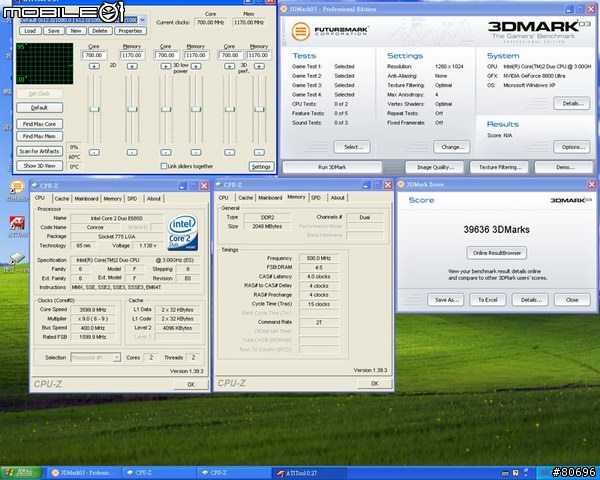
Task: Open the 3DMark desktop shortcut icon
Action: click(x=17, y=187)
